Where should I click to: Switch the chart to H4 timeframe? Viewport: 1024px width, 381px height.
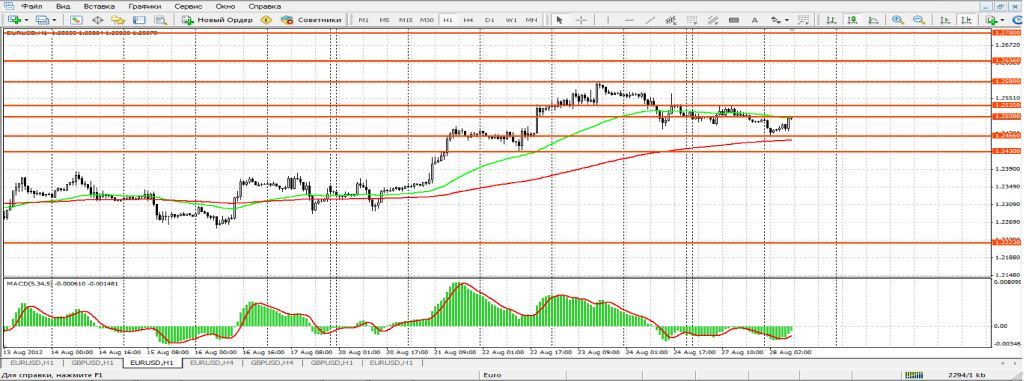pos(468,20)
